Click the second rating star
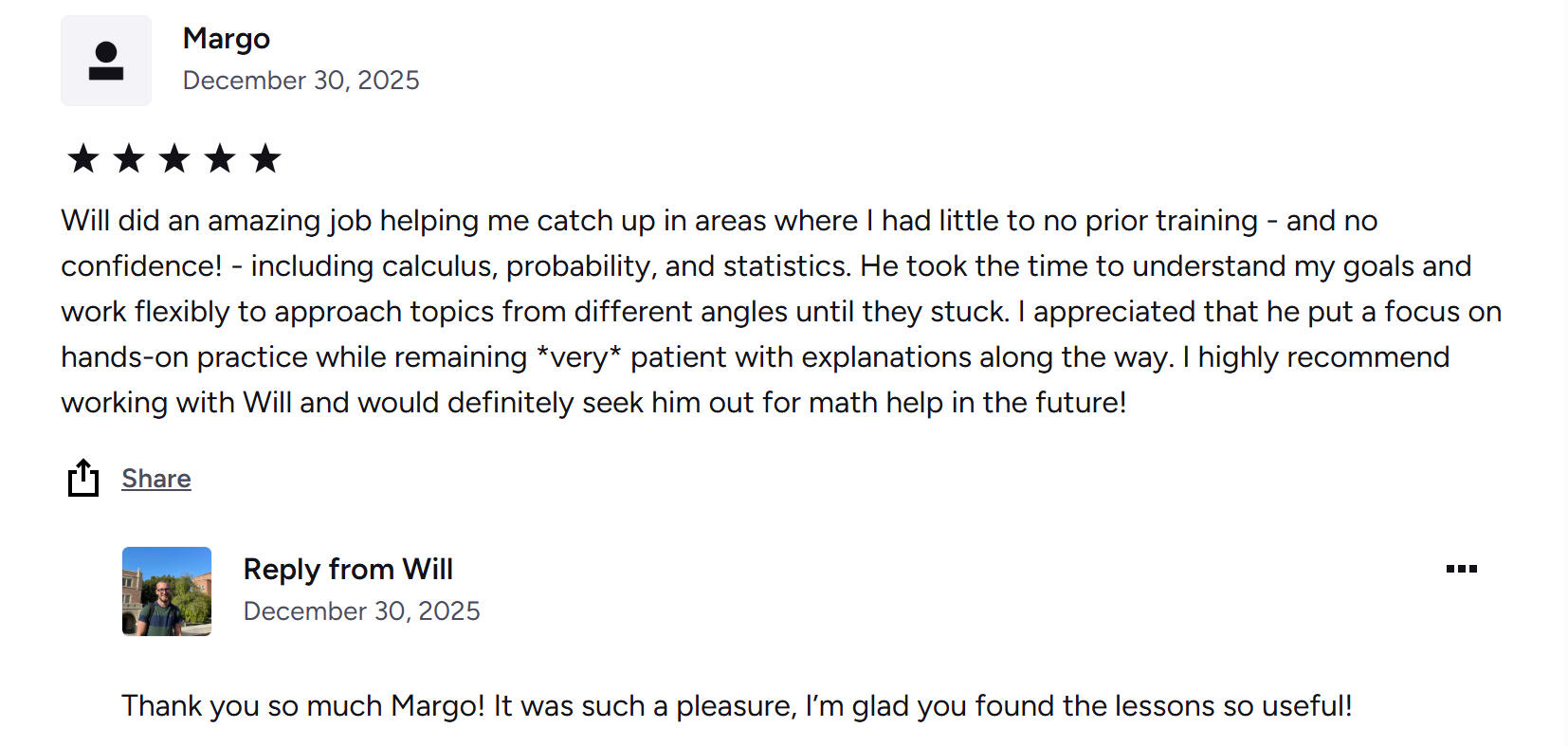1568x746 pixels. point(129,158)
